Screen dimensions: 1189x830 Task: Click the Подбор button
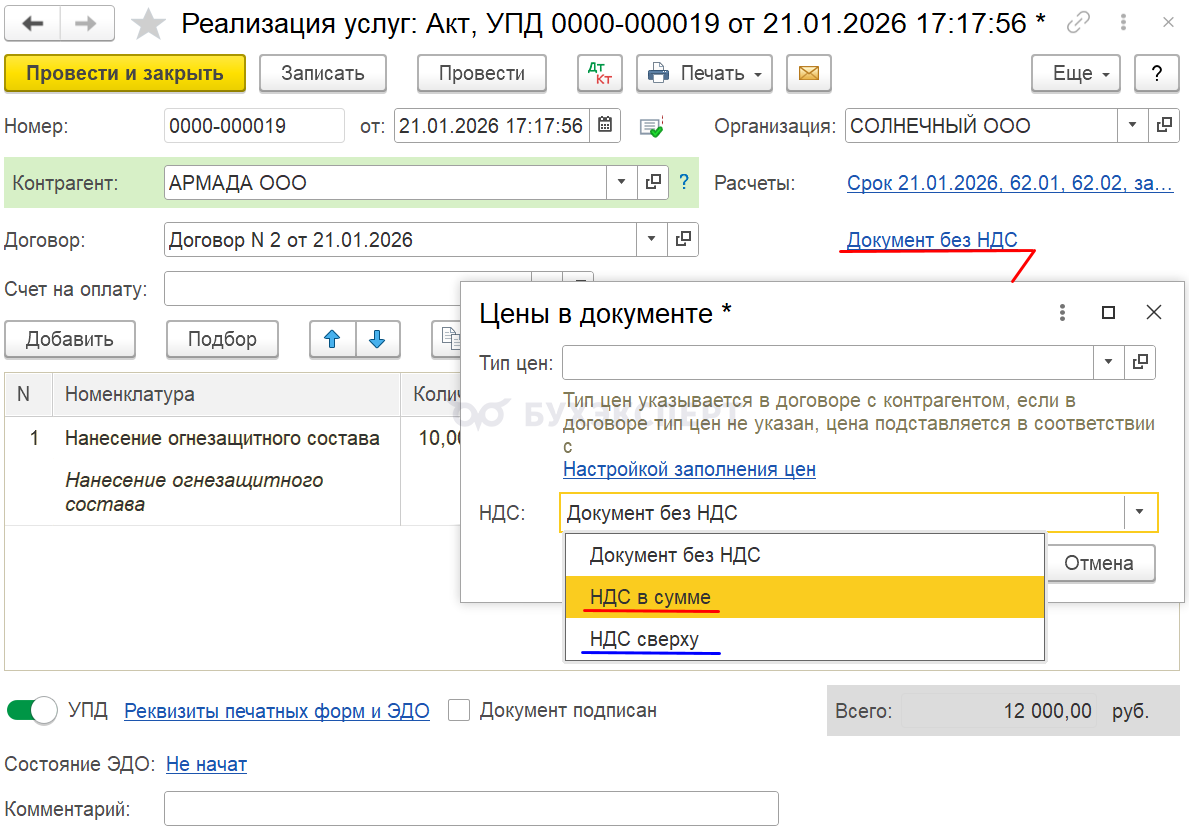coord(222,339)
